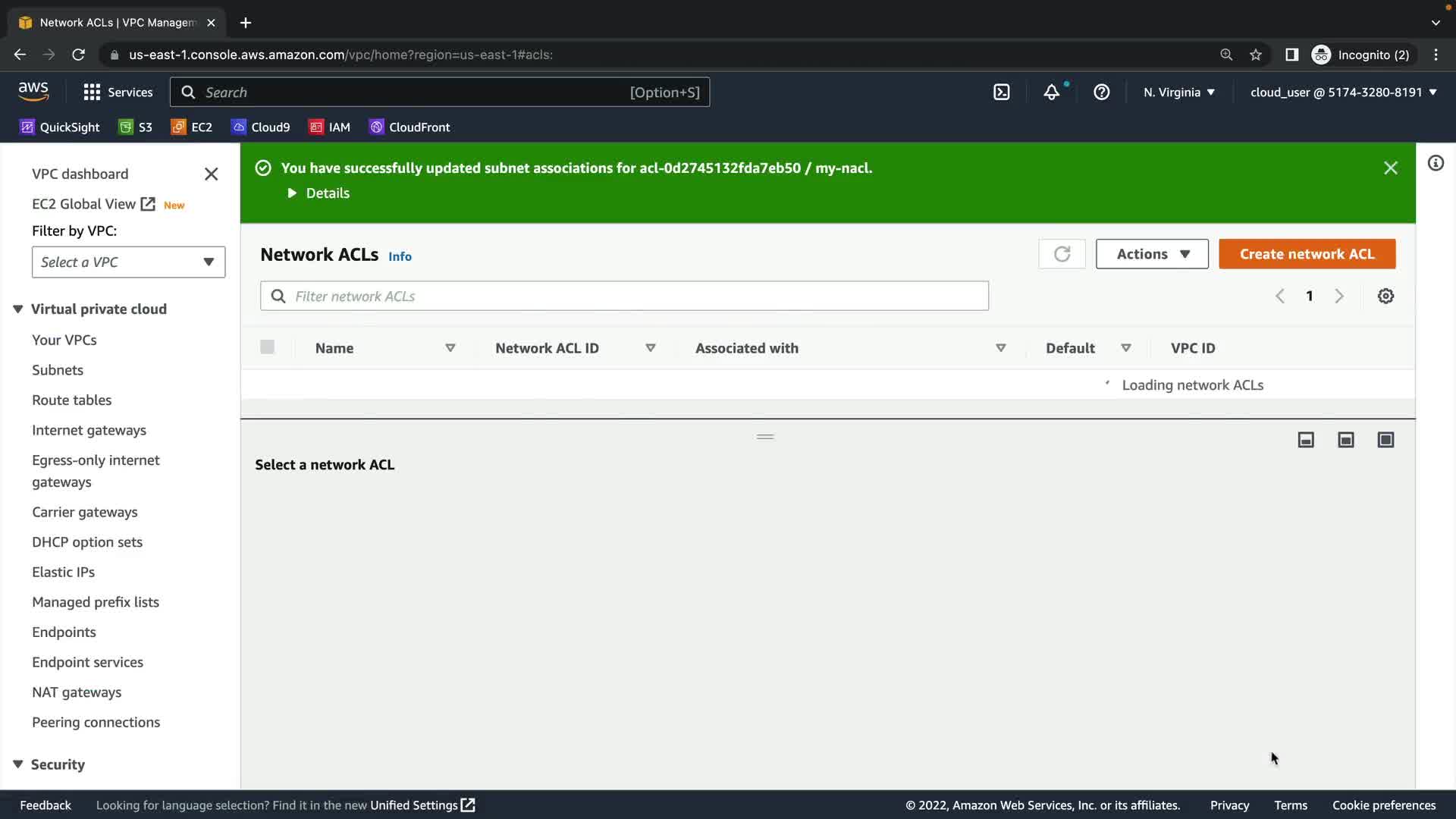Open the Network ACLs Info link
1456x819 pixels.
400,257
